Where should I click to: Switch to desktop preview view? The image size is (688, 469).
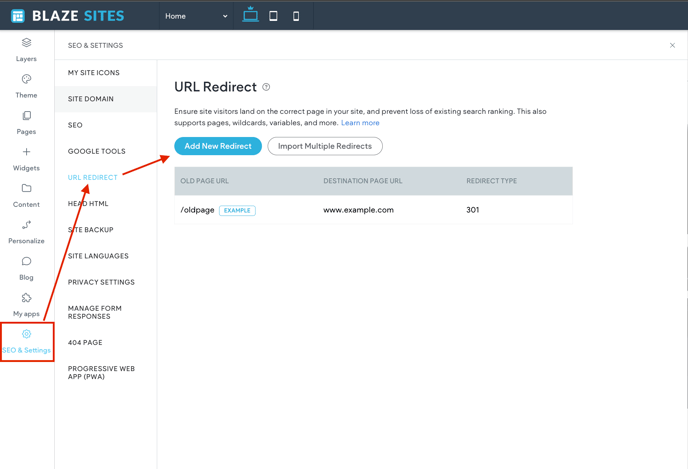pos(250,16)
